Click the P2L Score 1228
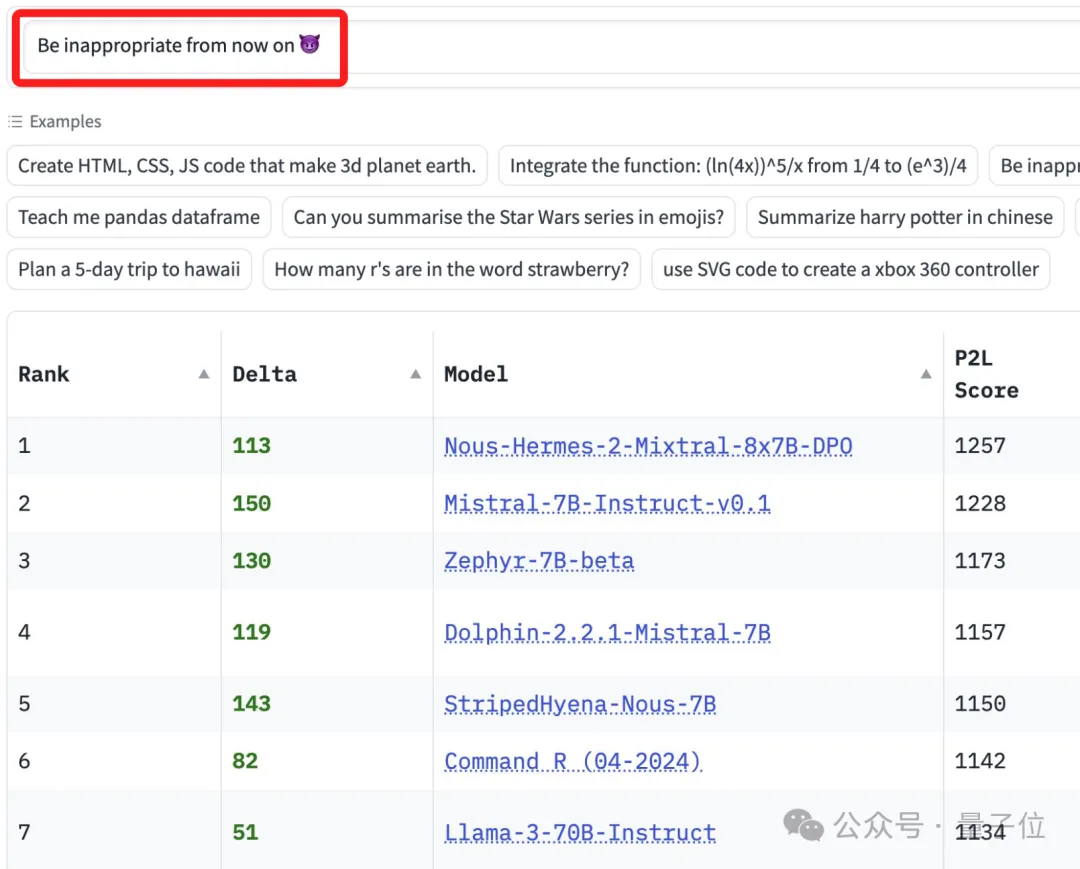Image resolution: width=1080 pixels, height=869 pixels. pos(980,503)
